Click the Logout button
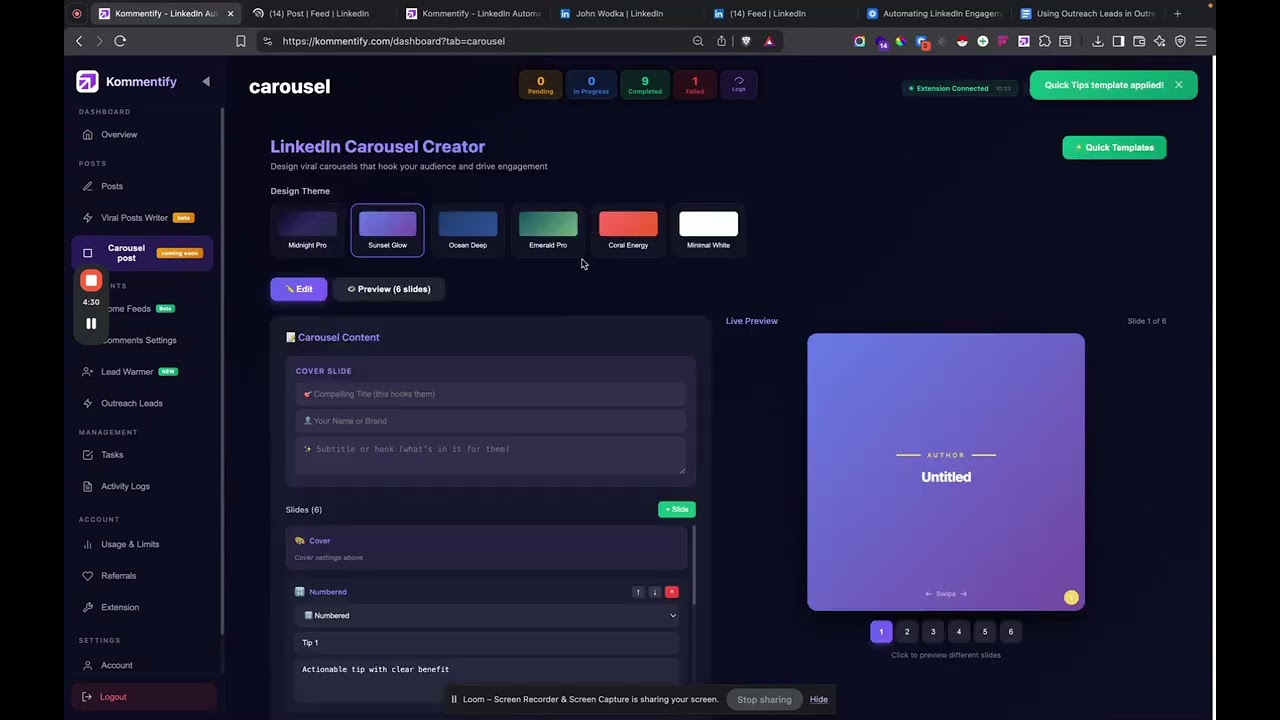The width and height of the screenshot is (1280, 720). tap(145, 697)
